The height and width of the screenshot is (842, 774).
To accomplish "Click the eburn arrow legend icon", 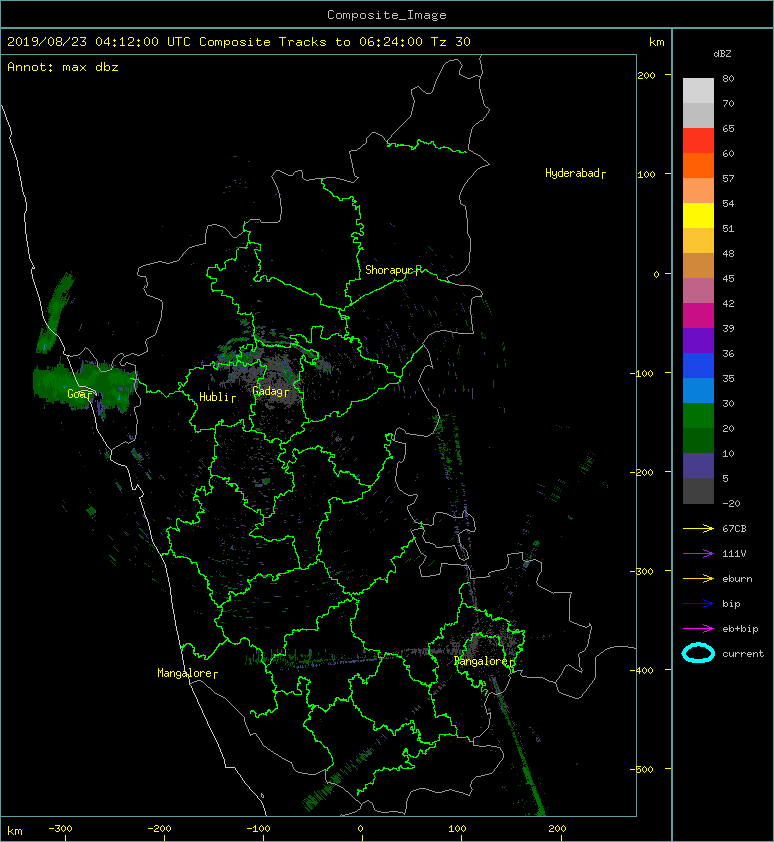I will [698, 578].
